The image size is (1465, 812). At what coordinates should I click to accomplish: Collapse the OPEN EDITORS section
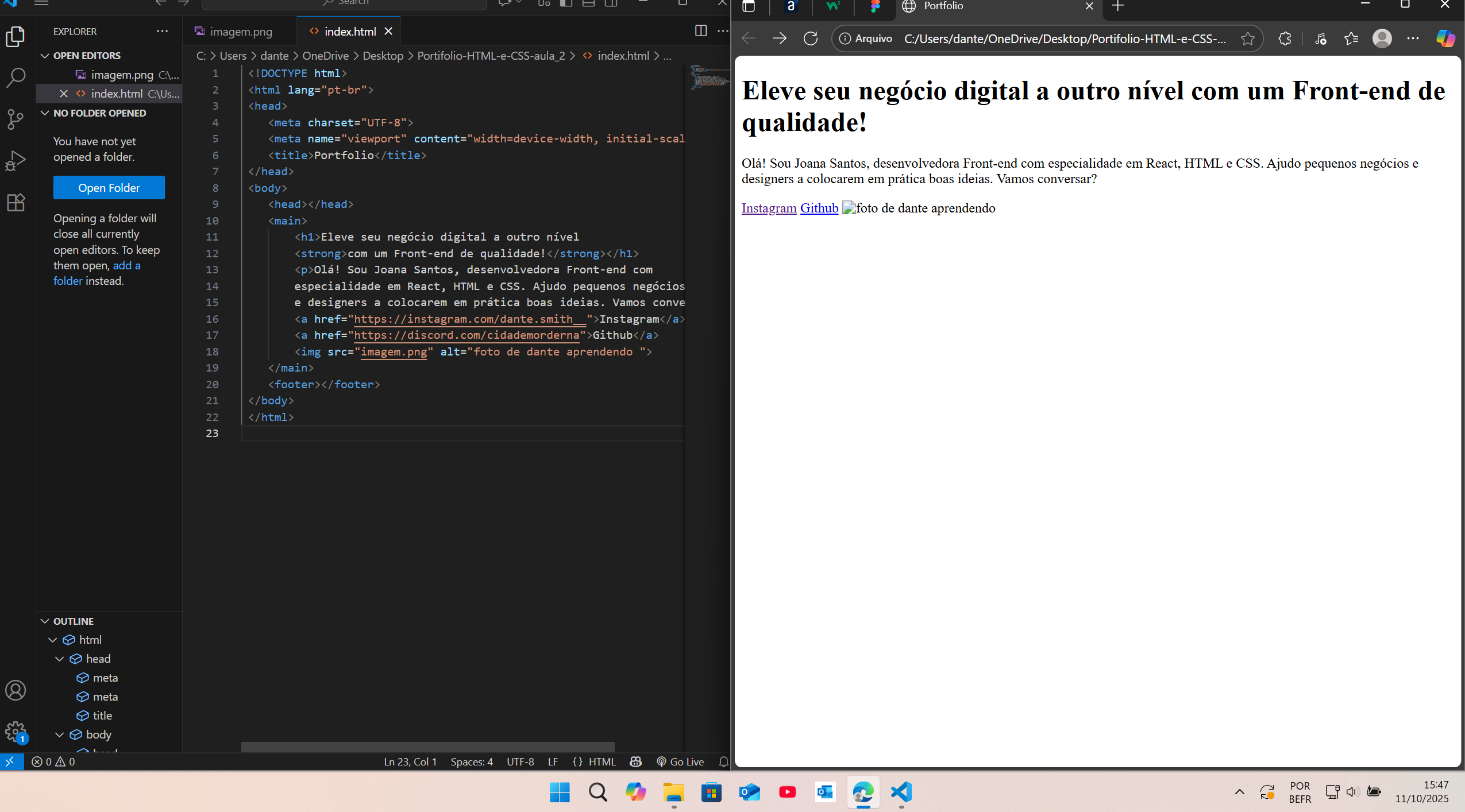click(45, 56)
